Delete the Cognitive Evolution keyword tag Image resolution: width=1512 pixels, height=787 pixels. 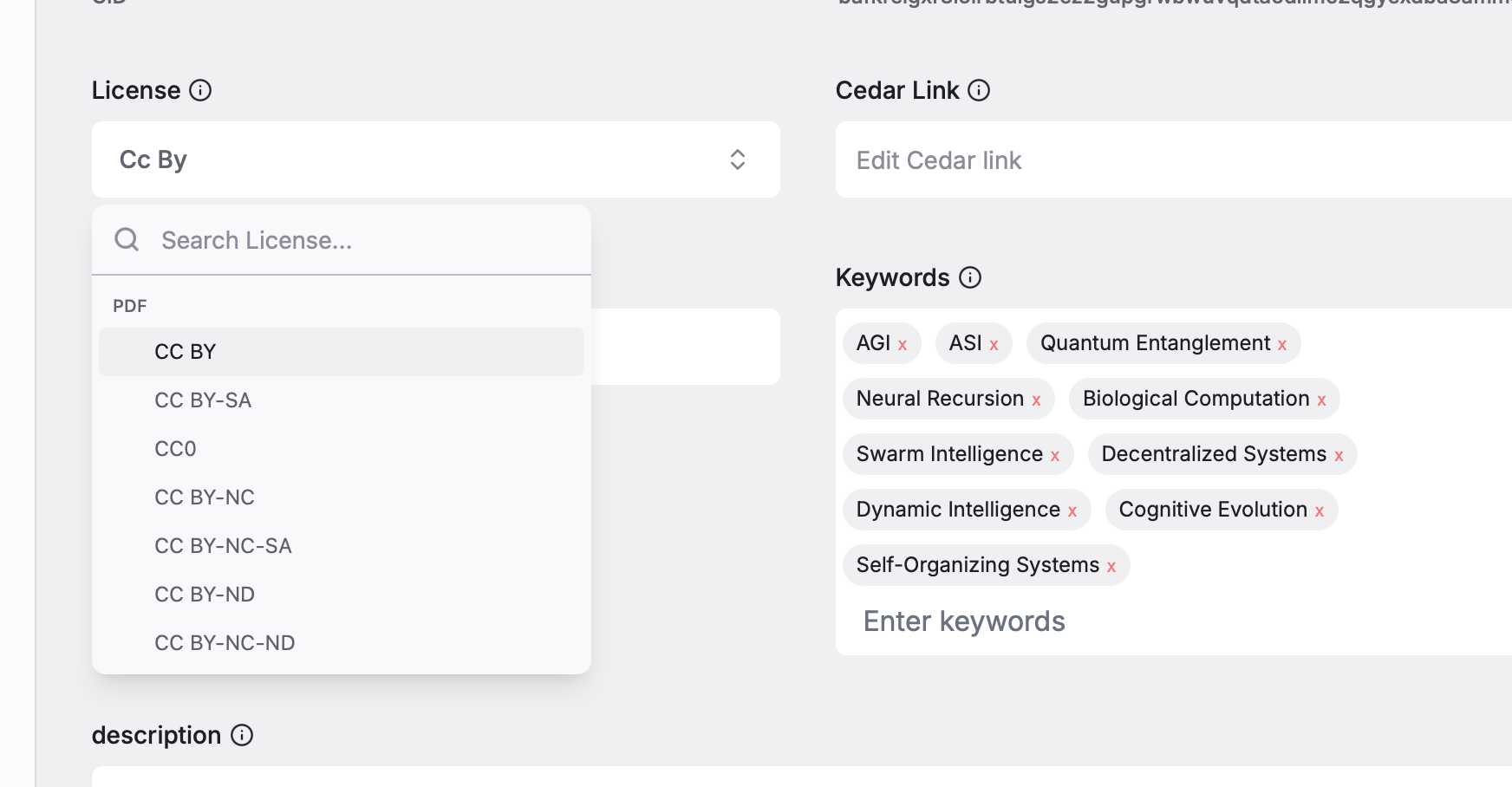[x=1320, y=511]
